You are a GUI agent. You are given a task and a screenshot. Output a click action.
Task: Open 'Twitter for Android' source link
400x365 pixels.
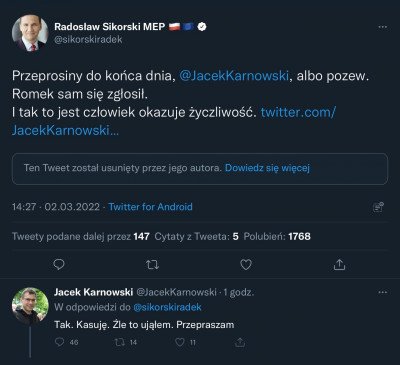[150, 207]
